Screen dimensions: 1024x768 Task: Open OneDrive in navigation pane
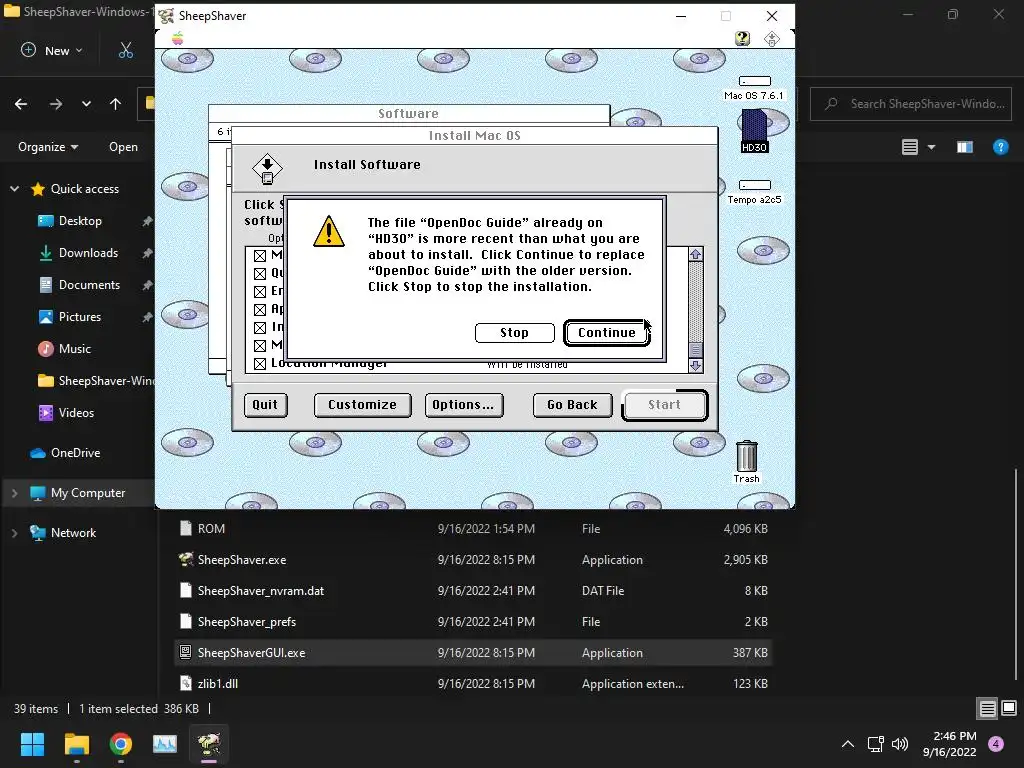pos(75,453)
